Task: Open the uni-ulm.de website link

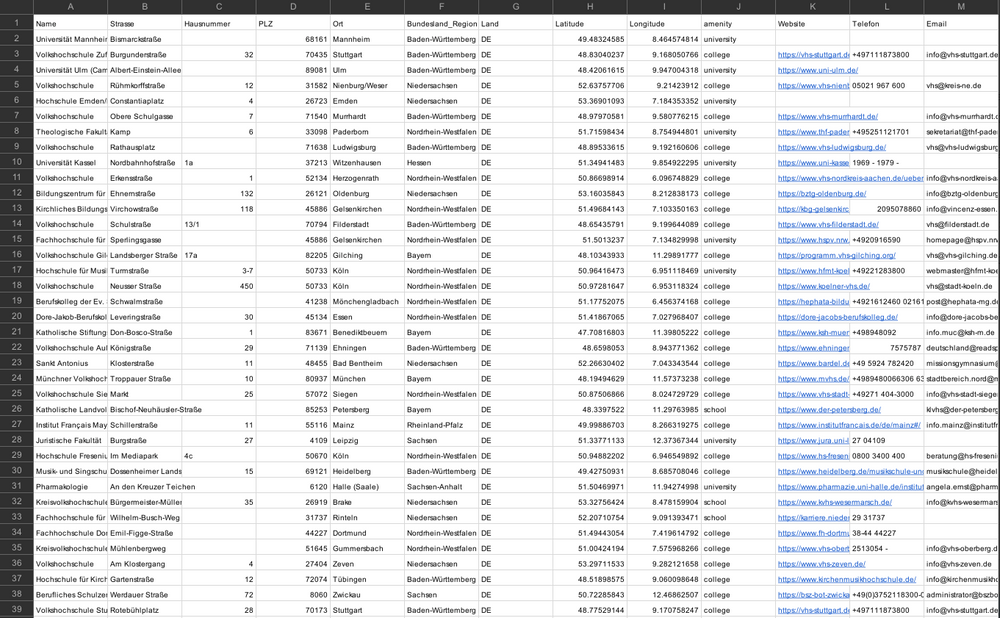Action: [818, 70]
